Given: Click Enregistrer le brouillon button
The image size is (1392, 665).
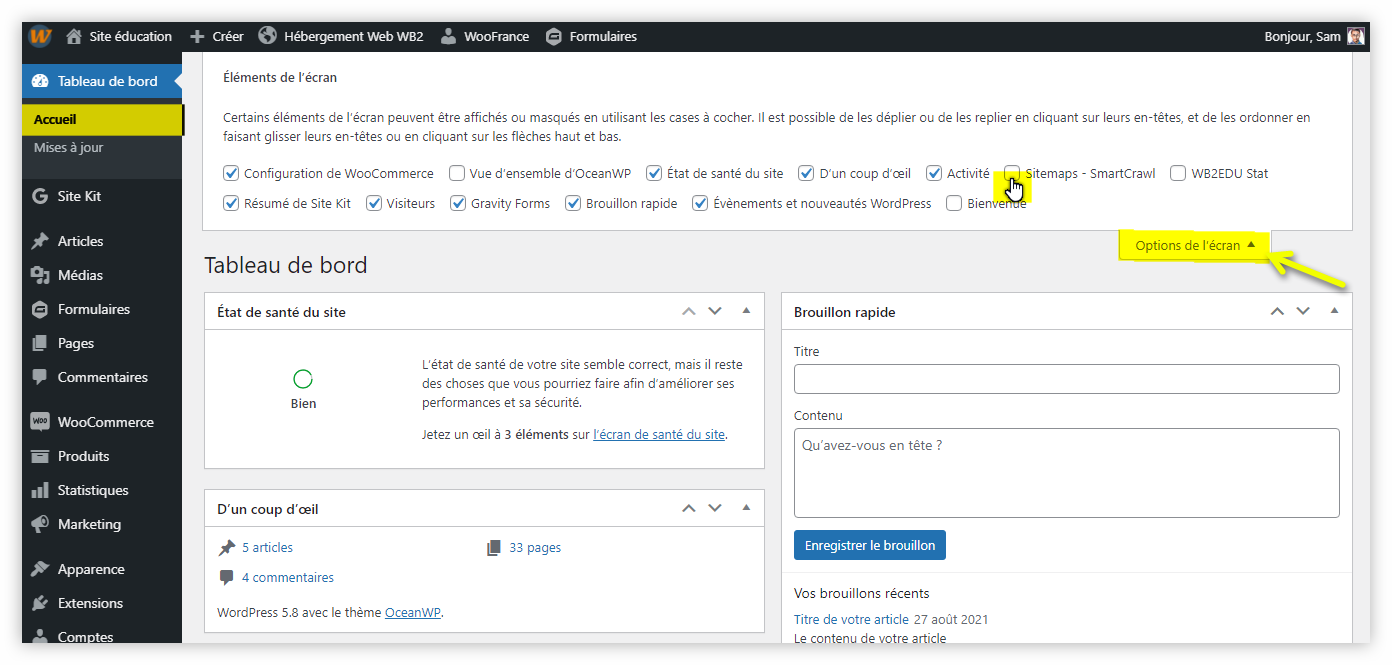Looking at the screenshot, I should [869, 545].
